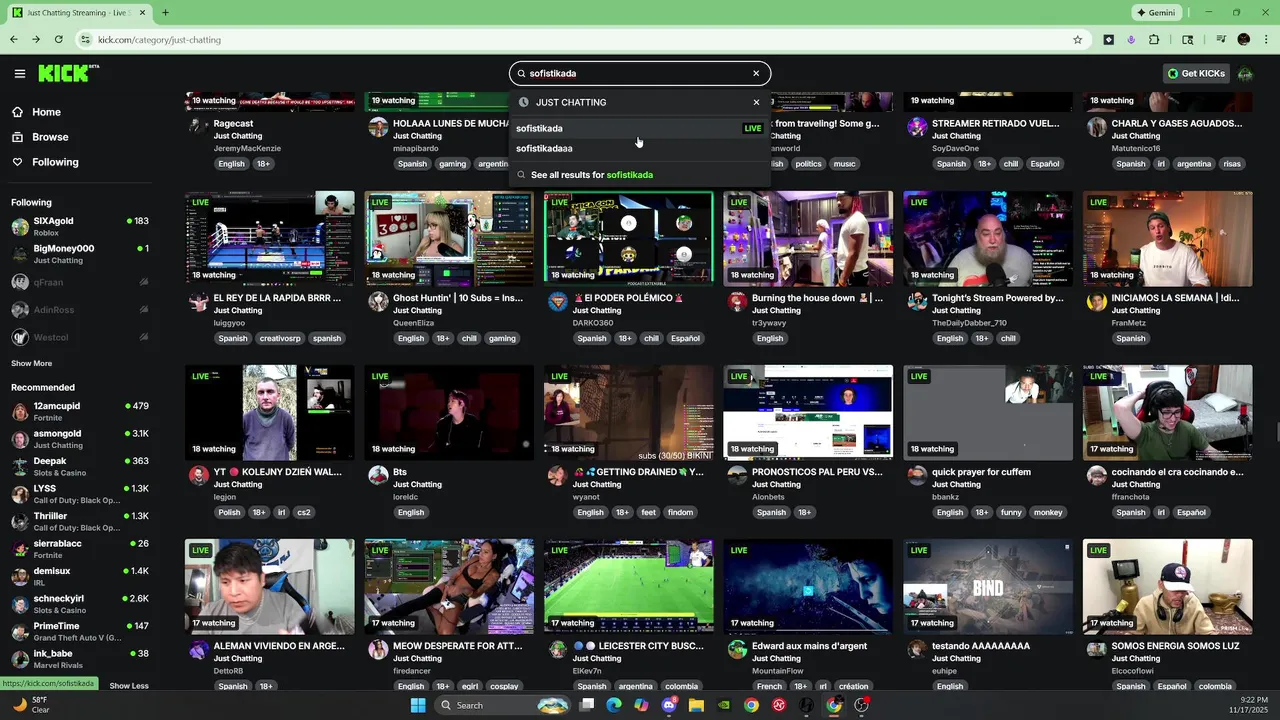View site information icon in address bar

pyautogui.click(x=86, y=40)
